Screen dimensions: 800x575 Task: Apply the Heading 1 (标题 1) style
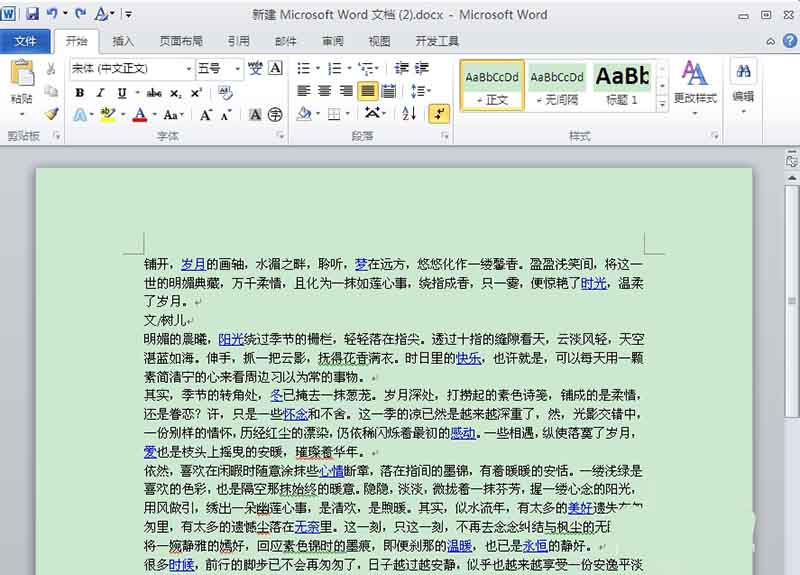[621, 86]
